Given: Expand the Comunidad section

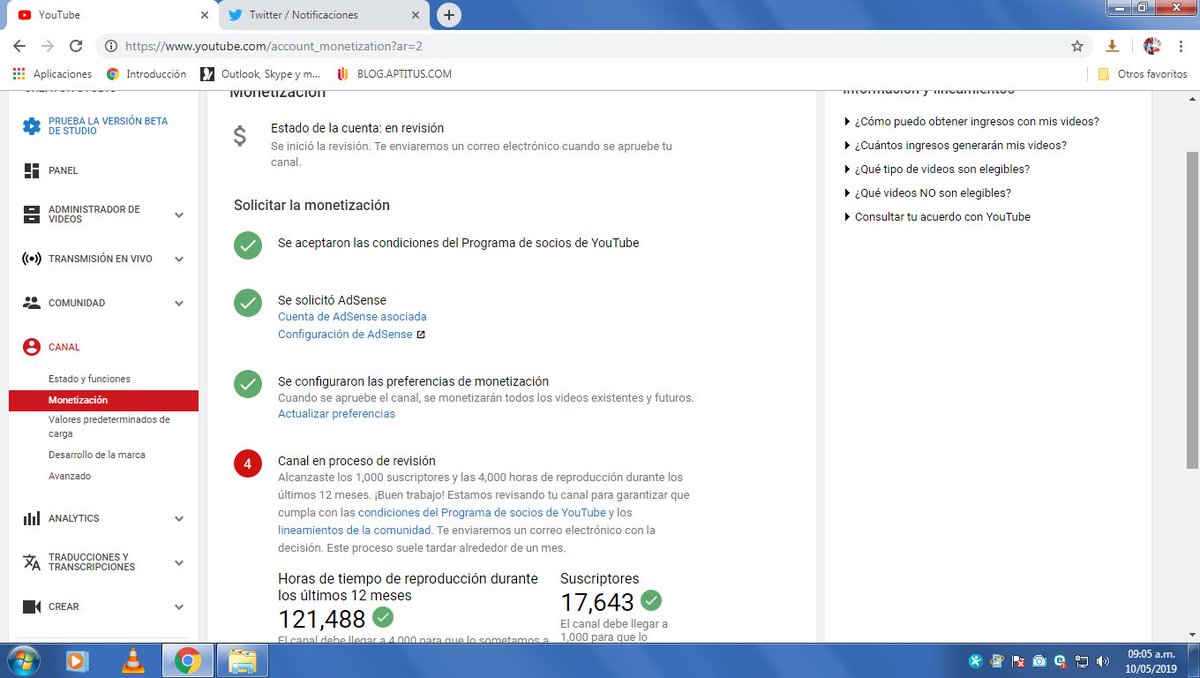Looking at the screenshot, I should (179, 303).
